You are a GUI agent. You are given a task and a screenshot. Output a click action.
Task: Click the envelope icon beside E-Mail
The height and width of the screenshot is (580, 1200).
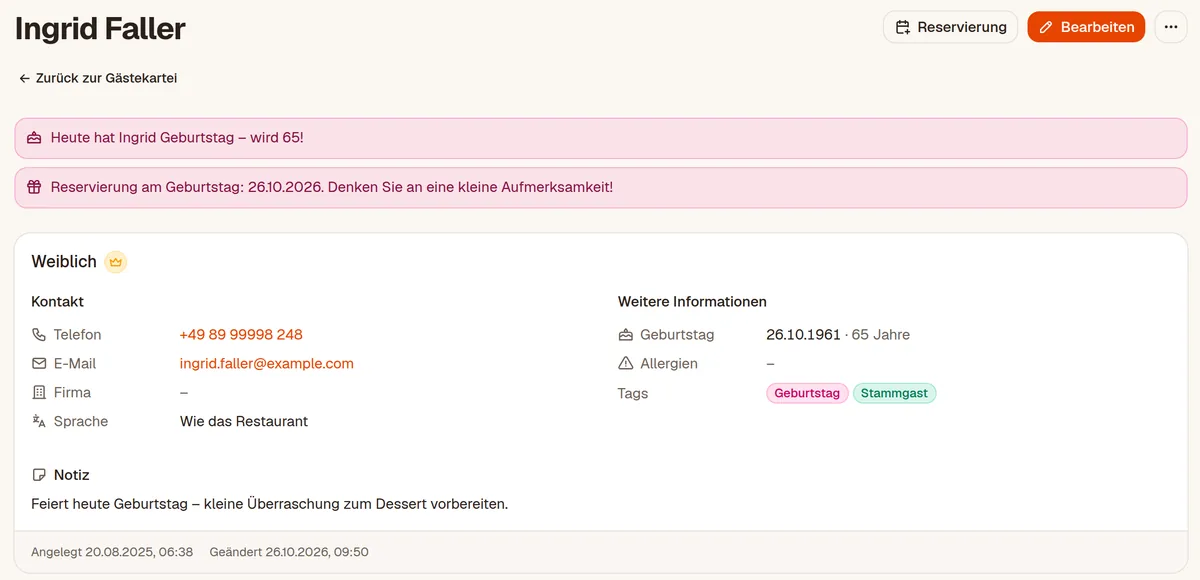click(39, 364)
